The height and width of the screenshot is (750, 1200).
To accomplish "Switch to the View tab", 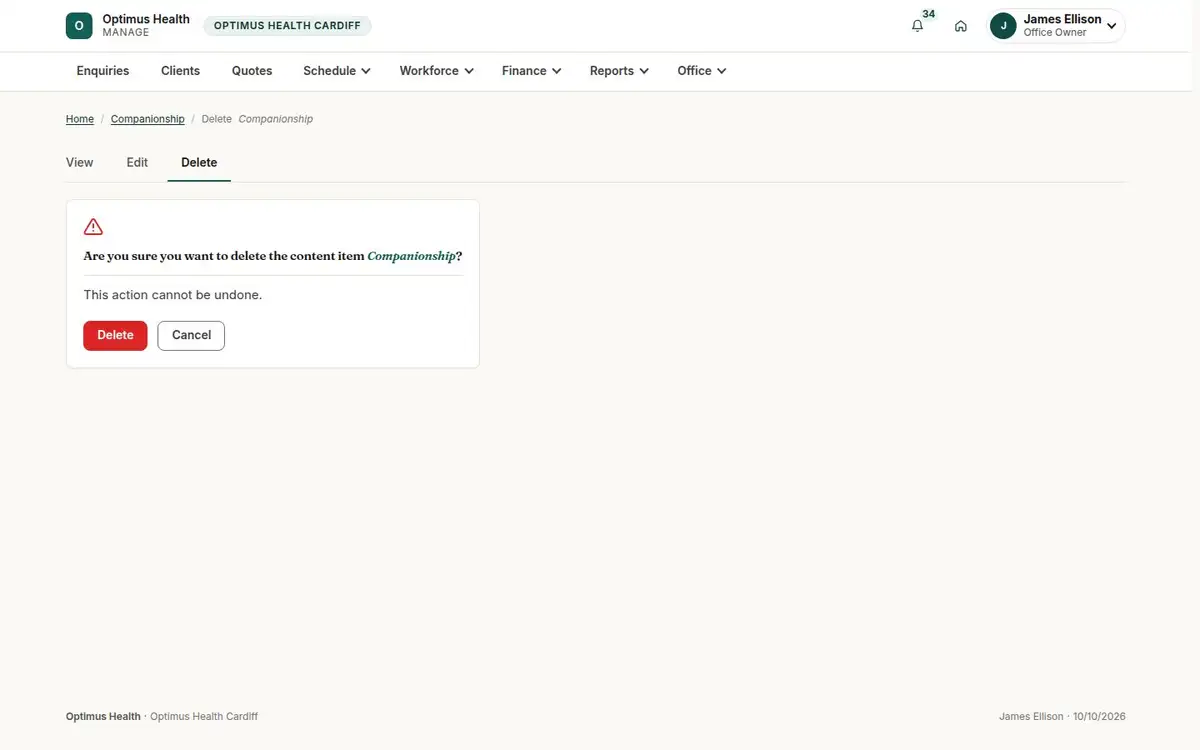I will coord(80,162).
